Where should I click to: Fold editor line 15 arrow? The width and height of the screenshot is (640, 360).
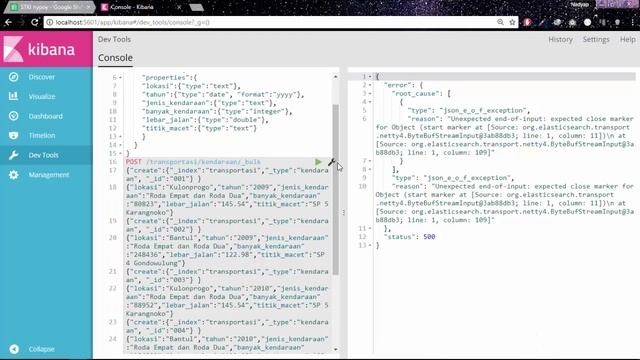pyautogui.click(x=120, y=153)
